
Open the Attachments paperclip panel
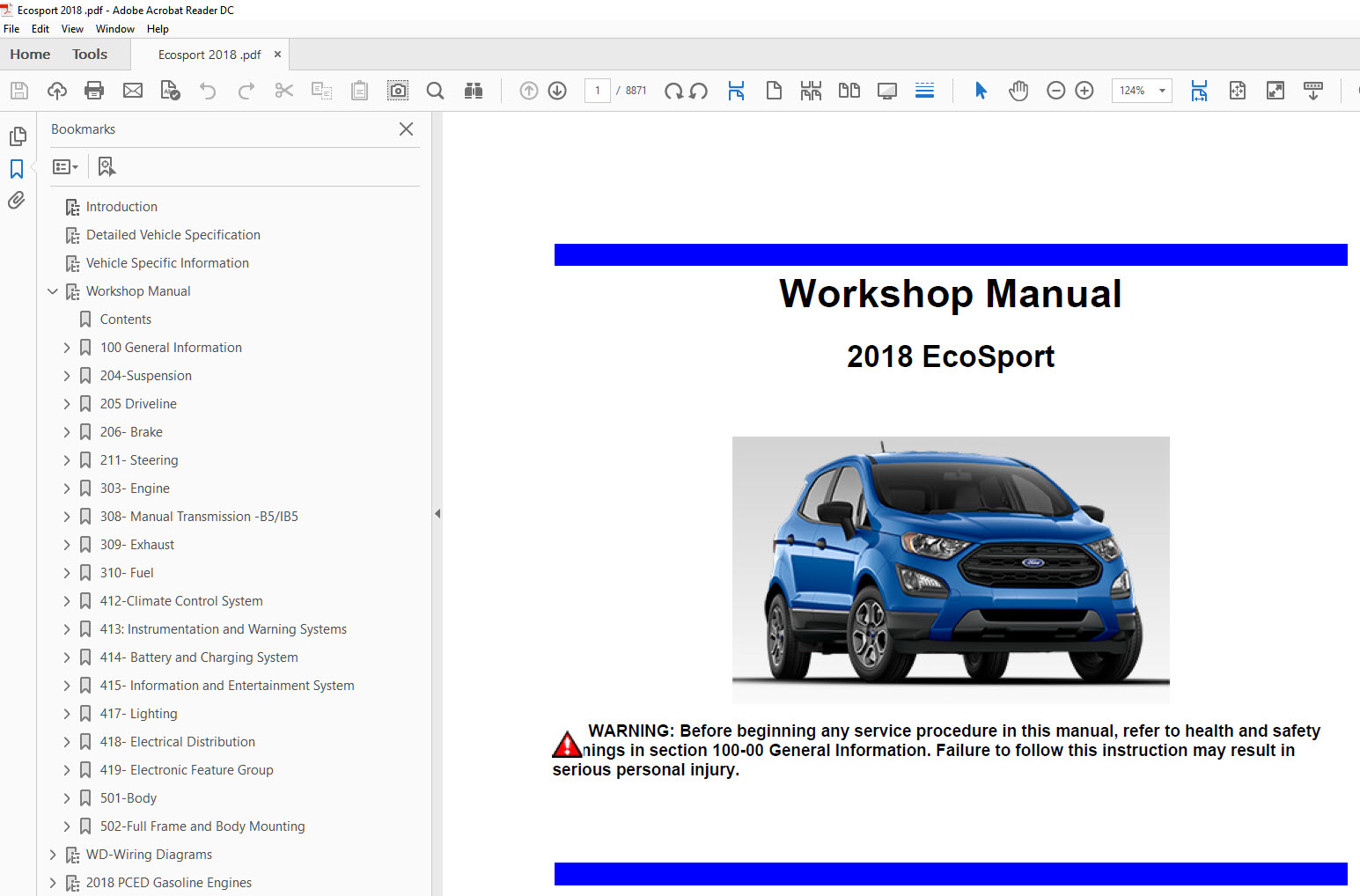coord(17,201)
